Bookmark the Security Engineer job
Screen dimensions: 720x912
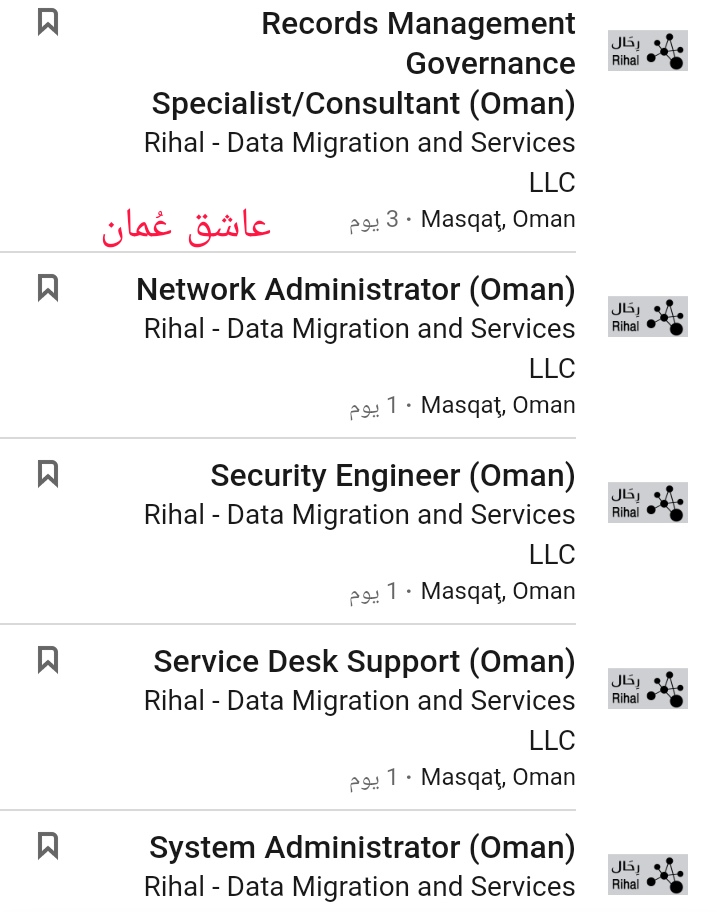pos(48,474)
